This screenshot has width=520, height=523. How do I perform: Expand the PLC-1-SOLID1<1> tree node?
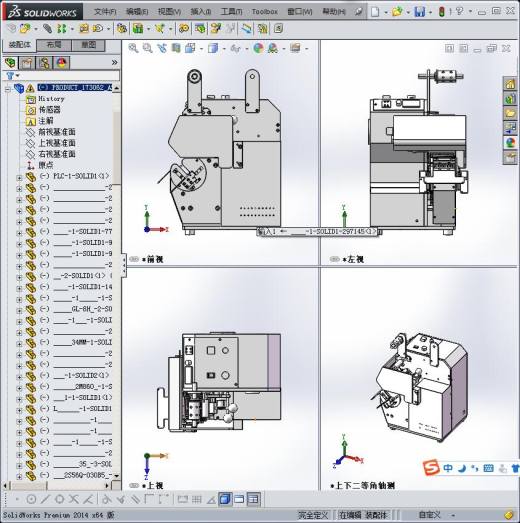(x=19, y=178)
